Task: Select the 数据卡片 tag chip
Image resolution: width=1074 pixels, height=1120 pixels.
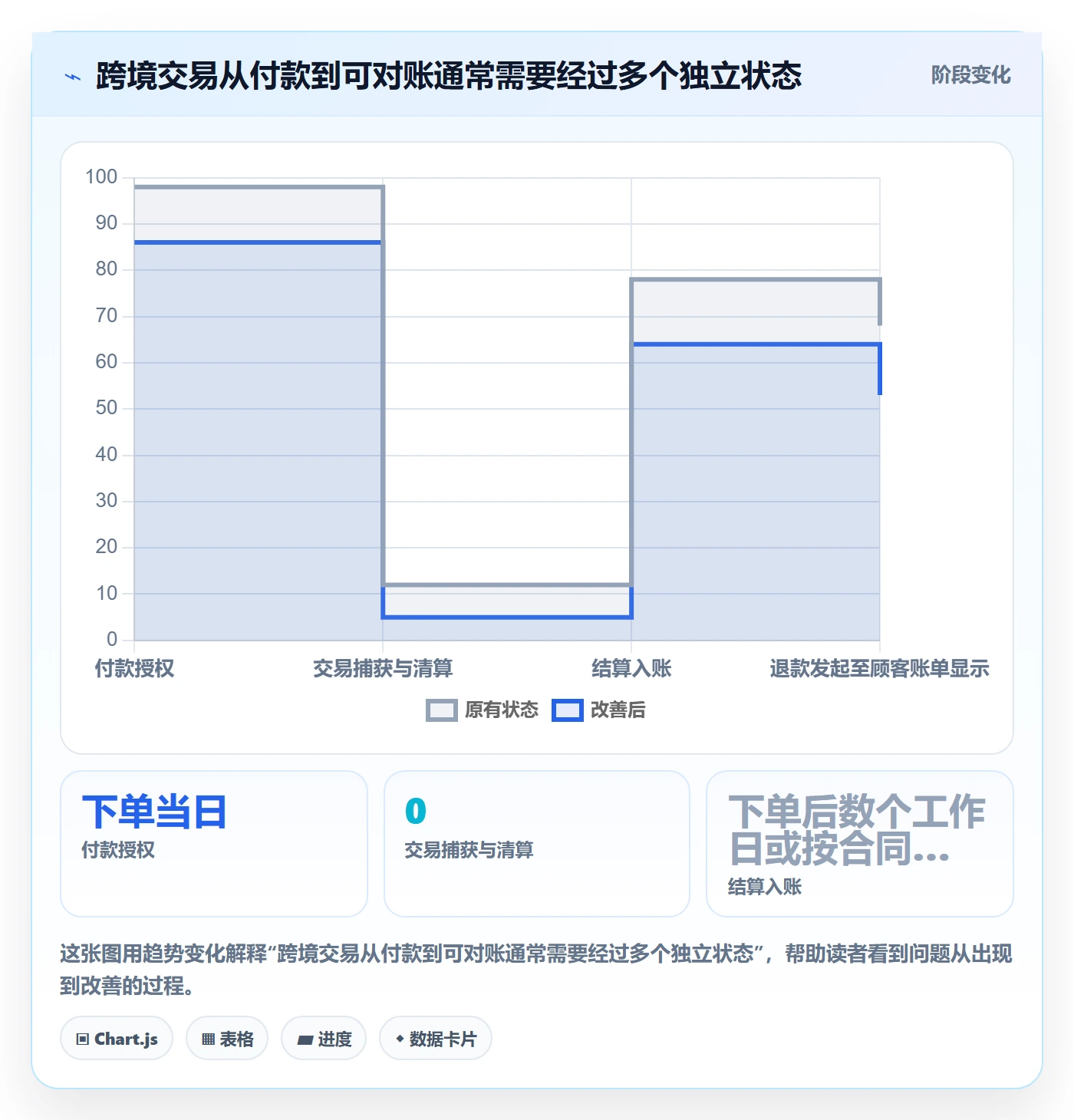Action: coord(436,1039)
